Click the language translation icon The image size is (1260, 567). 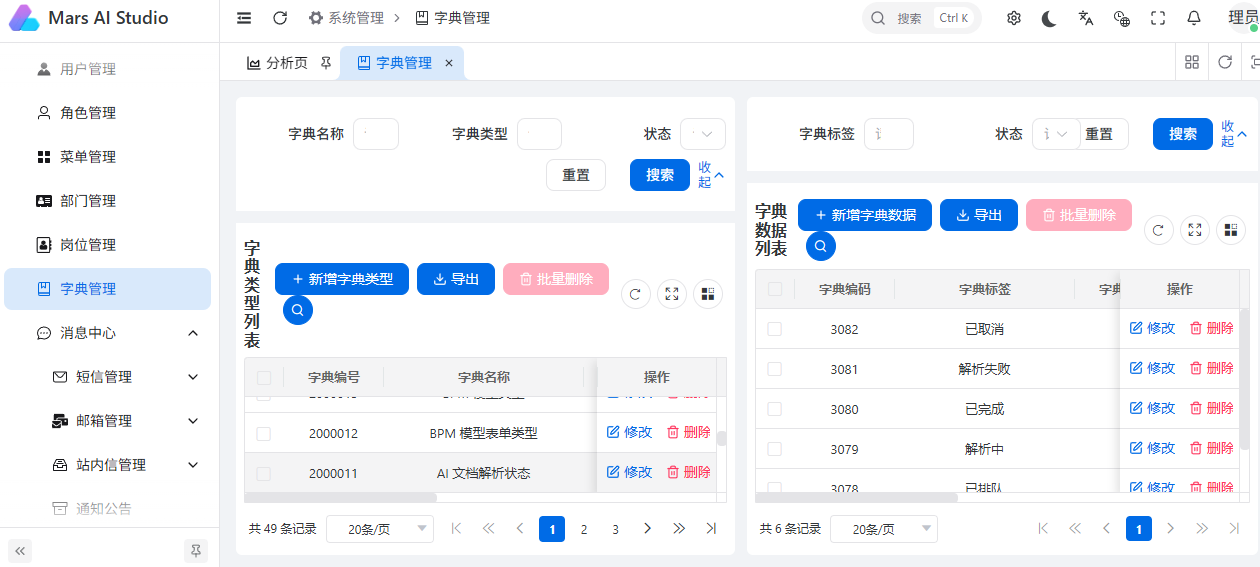point(1086,18)
